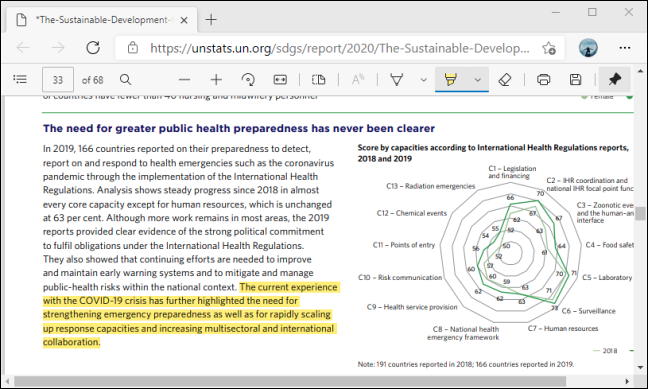Click the 'C13 – Radiation emergencies' chart label
Image resolution: width=648 pixels, height=389 pixels.
tap(431, 186)
